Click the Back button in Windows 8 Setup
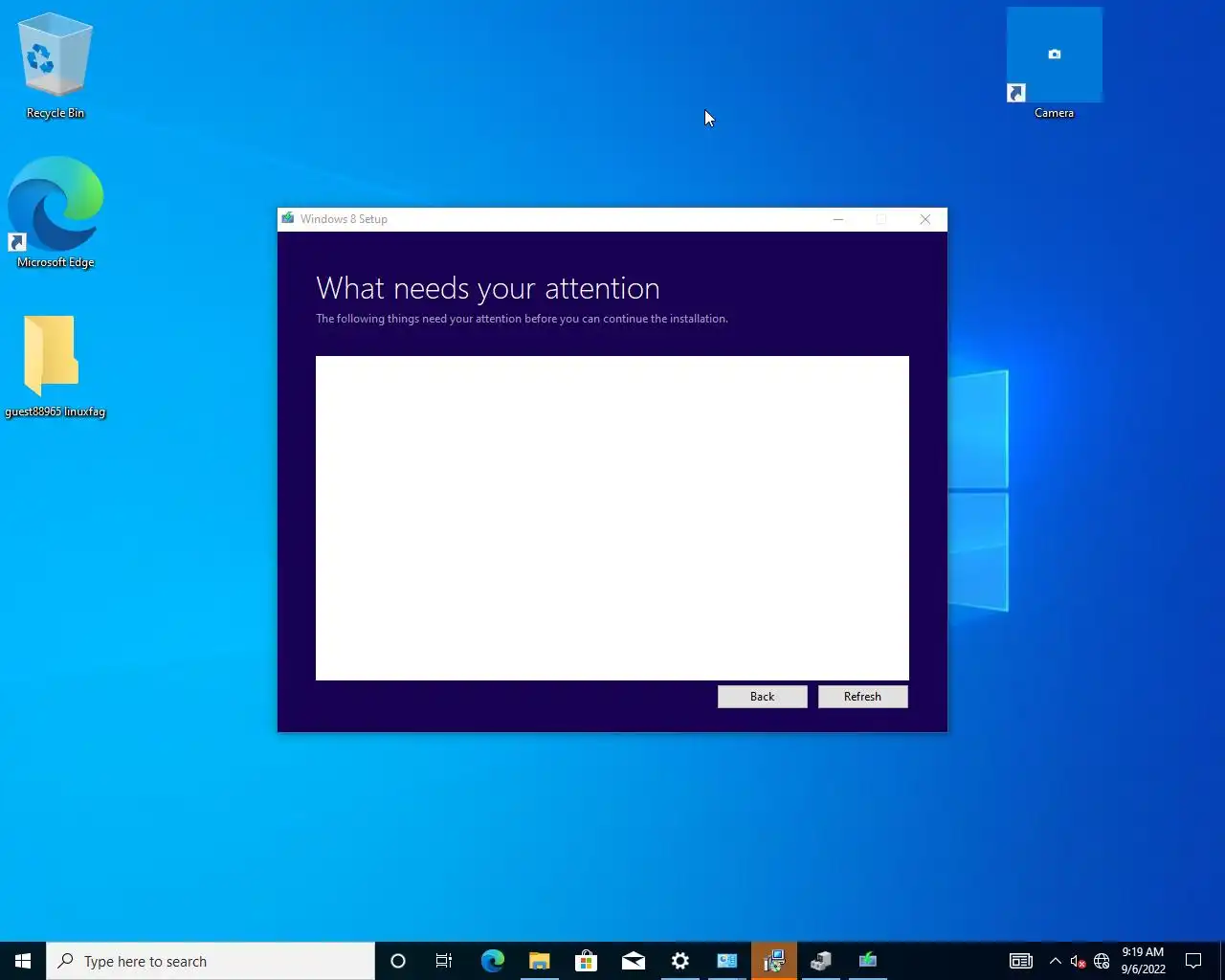 point(762,697)
